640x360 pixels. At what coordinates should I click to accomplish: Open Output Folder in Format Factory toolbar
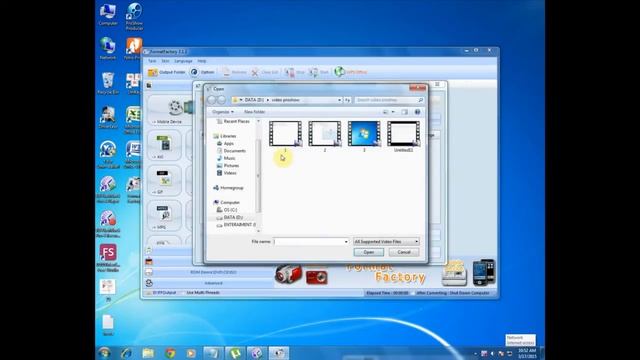click(x=167, y=72)
